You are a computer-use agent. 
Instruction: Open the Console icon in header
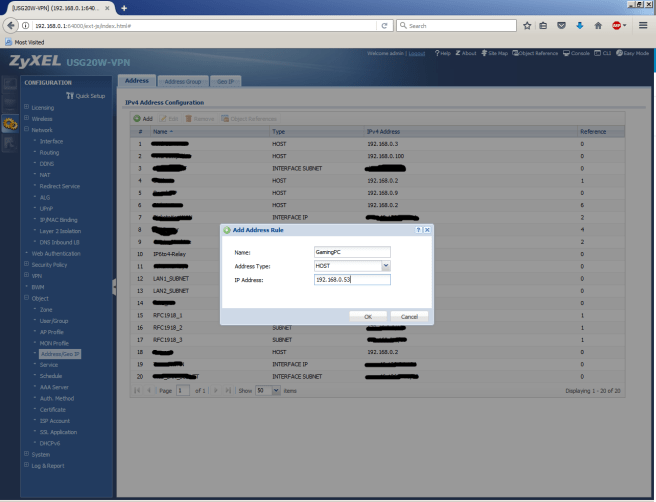(x=580, y=53)
